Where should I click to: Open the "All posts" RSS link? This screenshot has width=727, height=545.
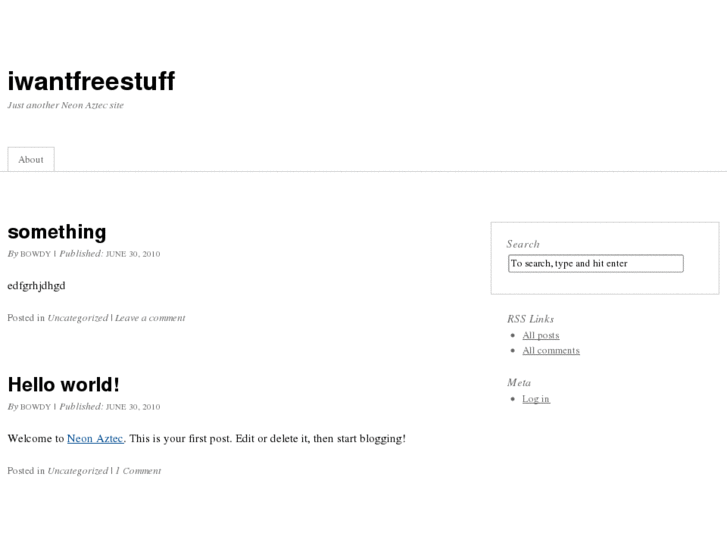coord(541,336)
